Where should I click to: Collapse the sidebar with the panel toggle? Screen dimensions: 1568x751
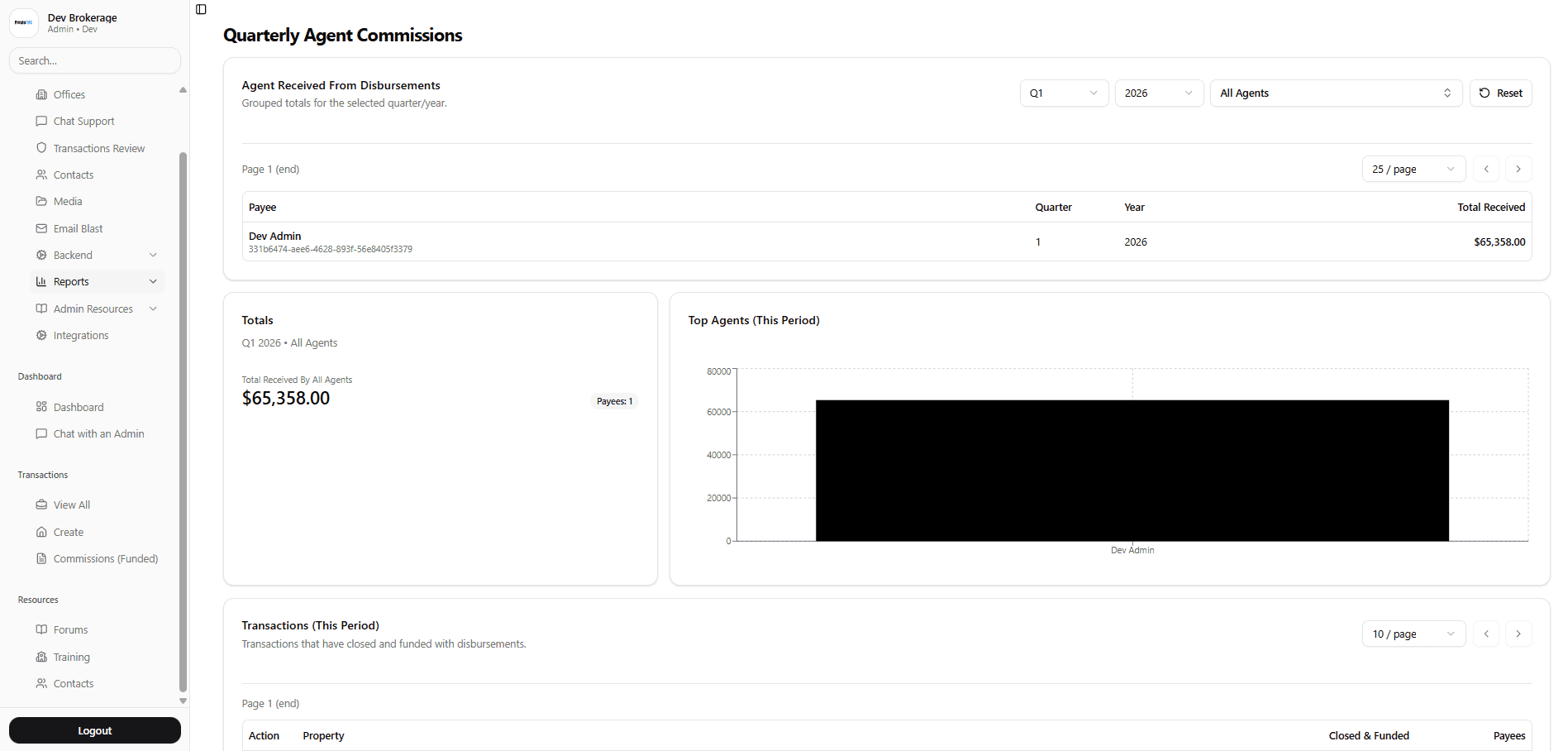201,9
